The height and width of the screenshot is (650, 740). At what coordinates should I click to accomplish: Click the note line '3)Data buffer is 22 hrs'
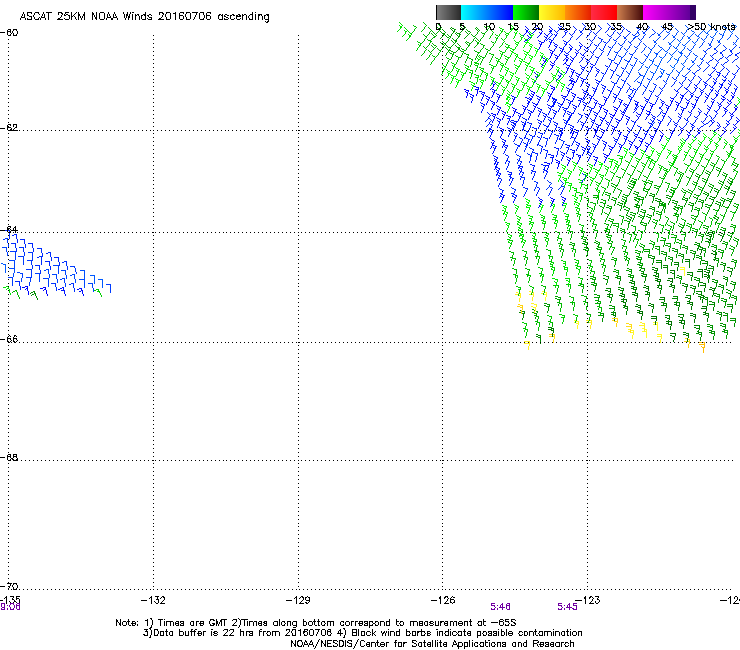[362, 633]
